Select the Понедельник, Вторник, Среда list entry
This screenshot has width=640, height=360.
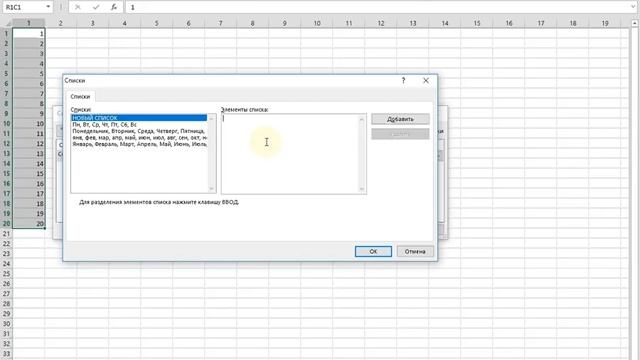click(x=139, y=131)
